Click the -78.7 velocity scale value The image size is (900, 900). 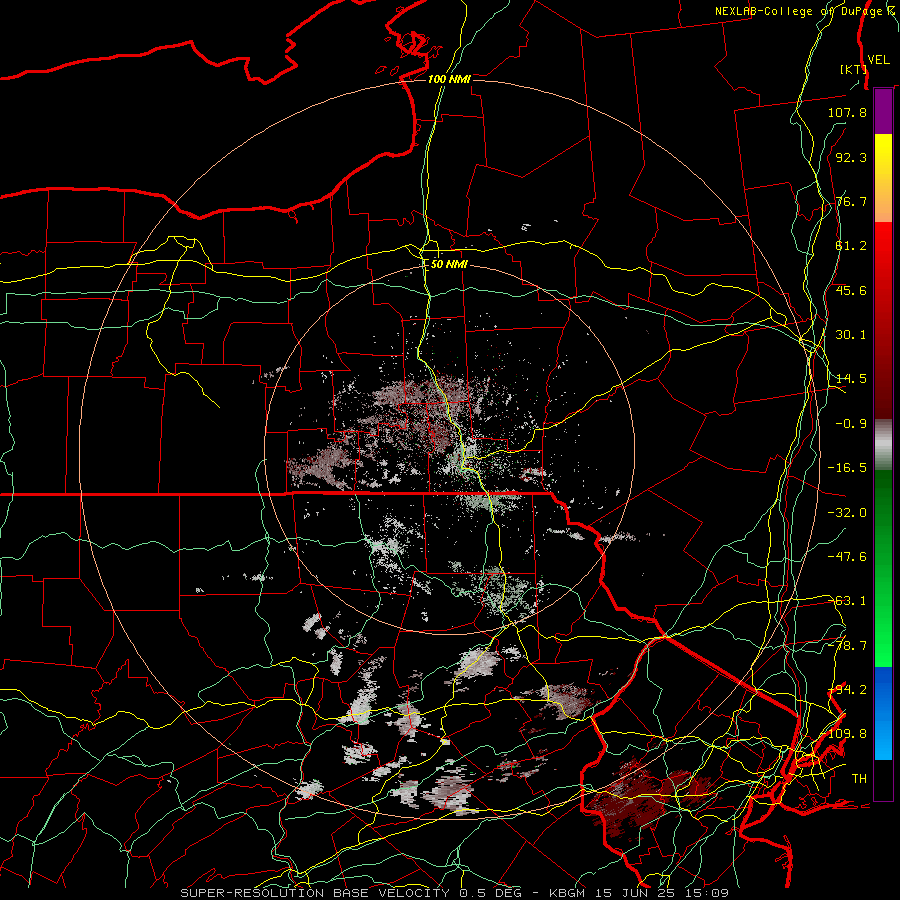[x=847, y=646]
